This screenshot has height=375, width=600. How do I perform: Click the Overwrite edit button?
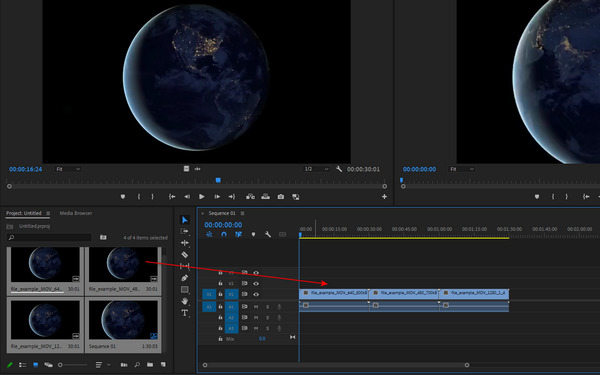266,197
